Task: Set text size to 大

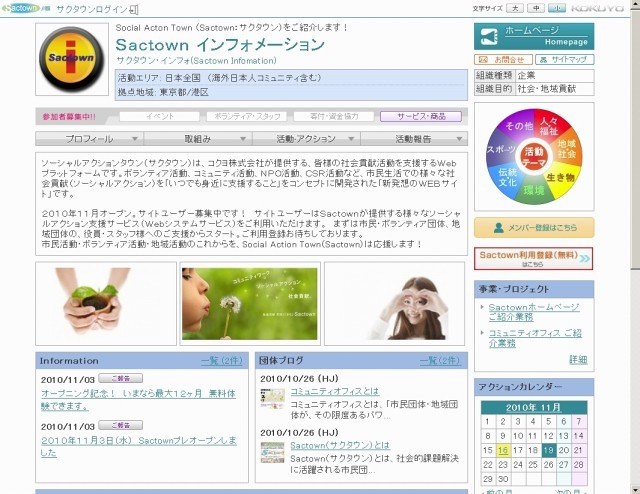Action: tap(515, 8)
